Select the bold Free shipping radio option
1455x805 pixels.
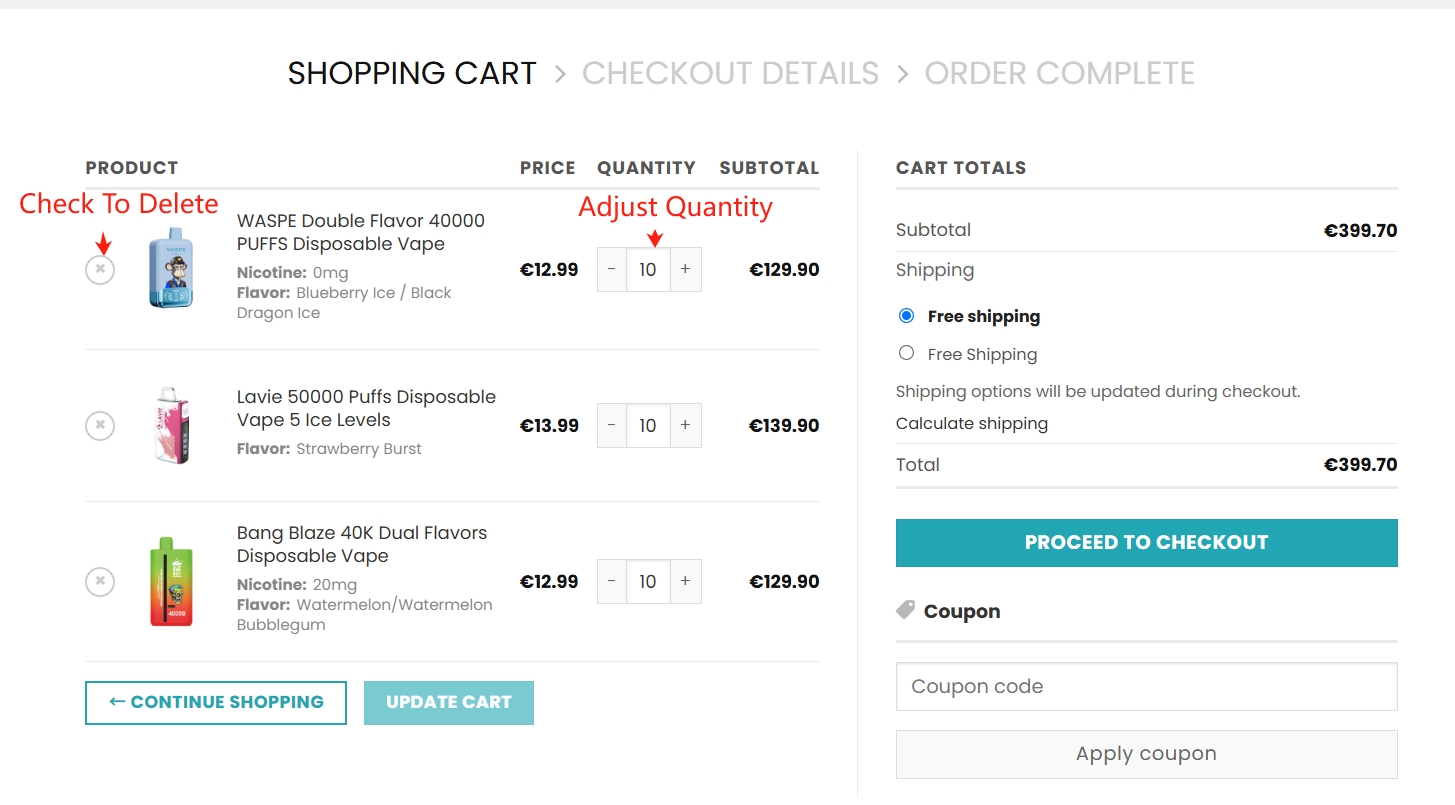(x=907, y=316)
